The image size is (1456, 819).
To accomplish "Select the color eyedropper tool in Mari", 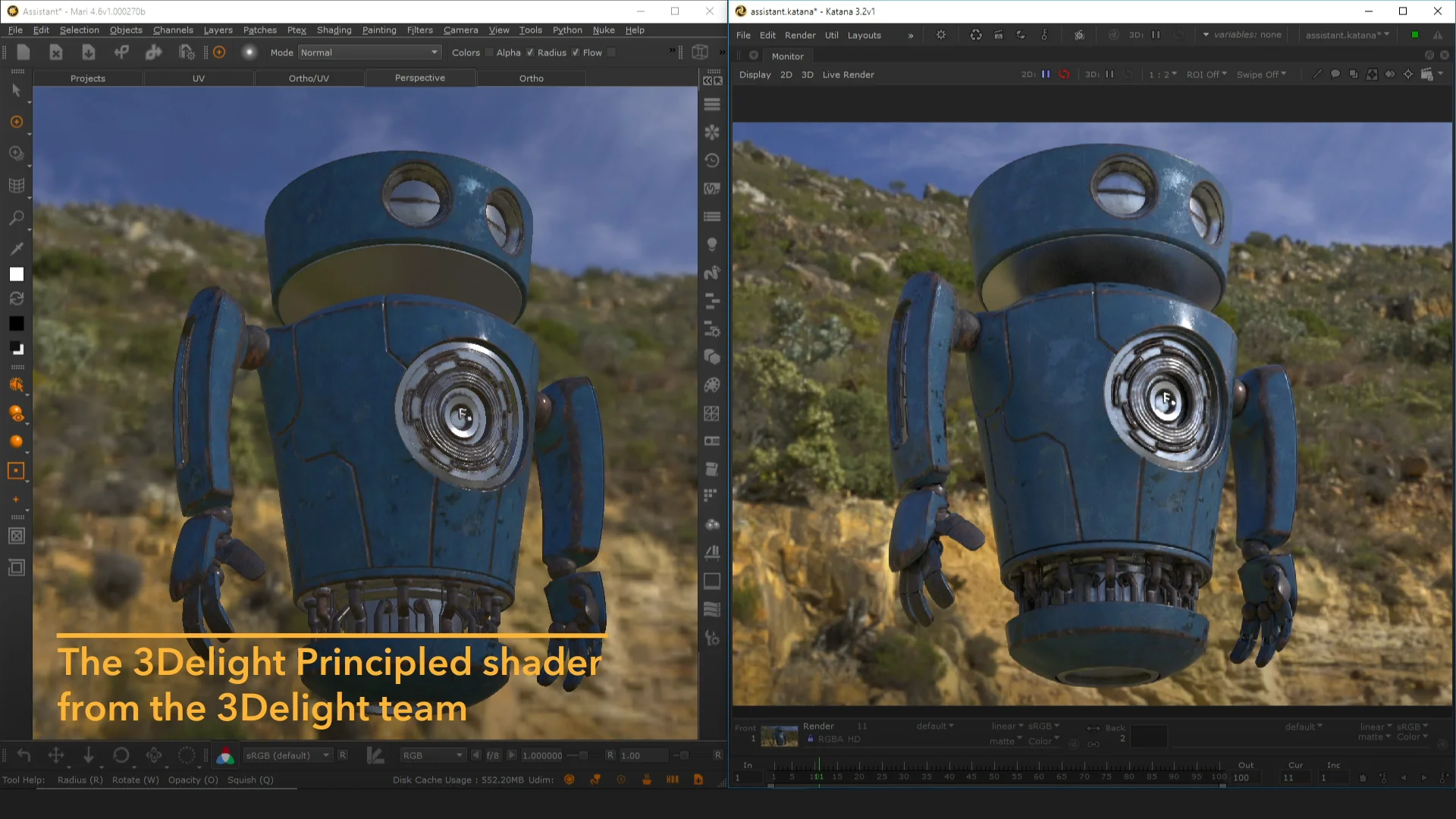I will point(16,249).
